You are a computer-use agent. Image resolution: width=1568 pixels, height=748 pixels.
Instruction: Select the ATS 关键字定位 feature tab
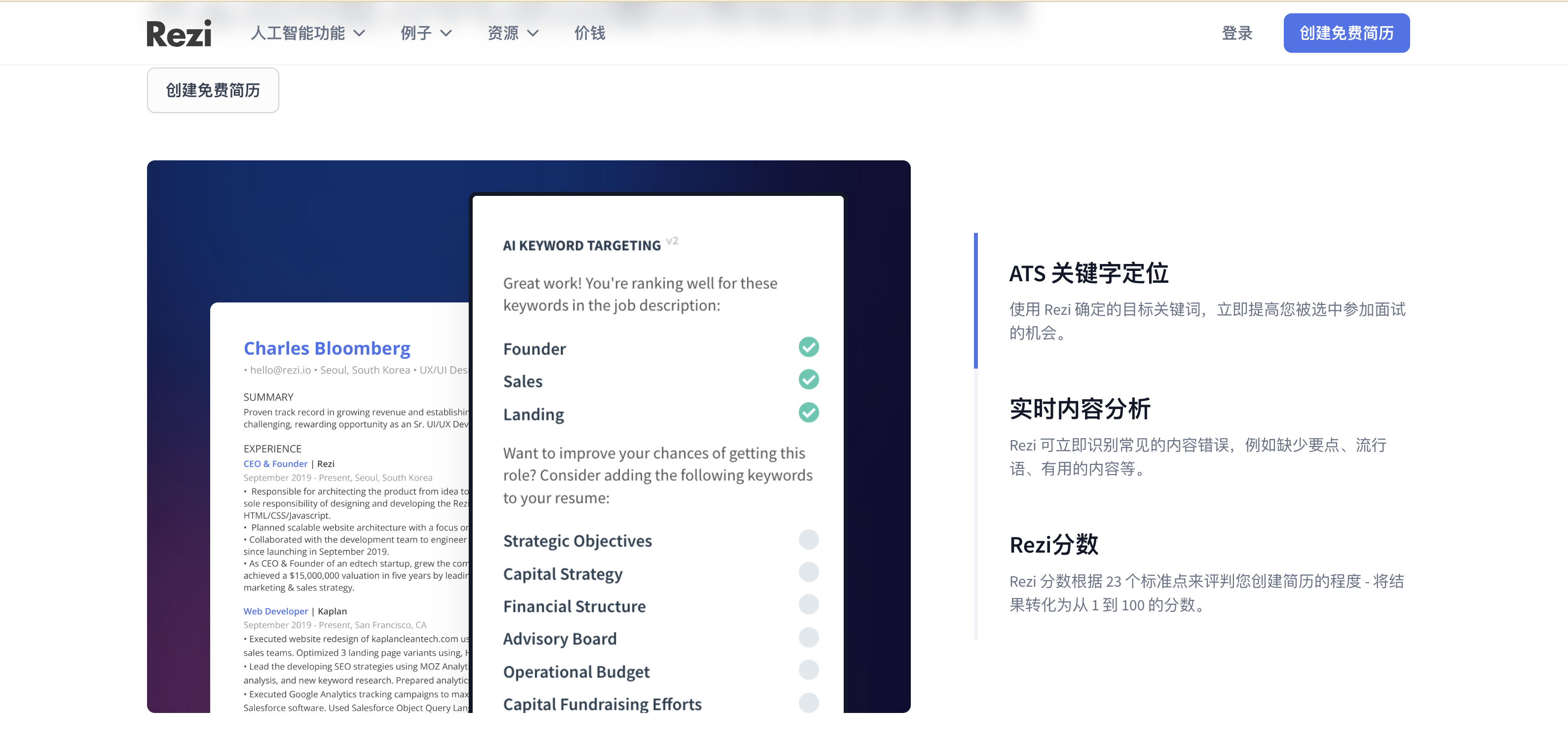click(1088, 273)
